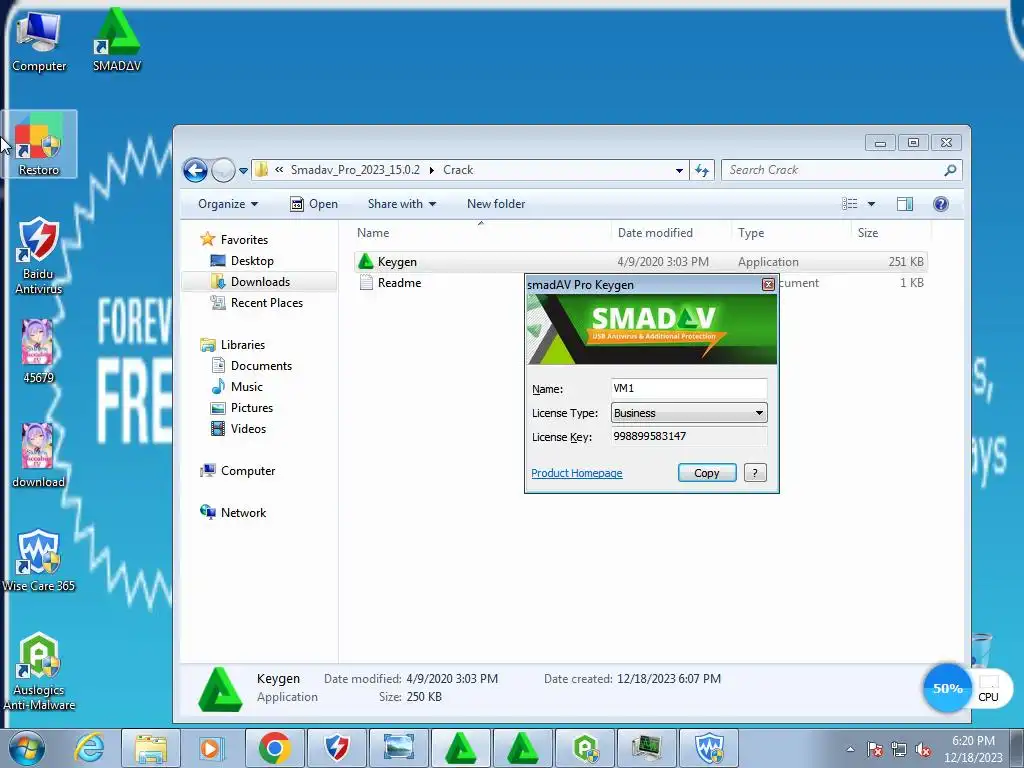Screen dimensions: 1024x768
Task: Click the License Key field
Action: (x=688, y=436)
